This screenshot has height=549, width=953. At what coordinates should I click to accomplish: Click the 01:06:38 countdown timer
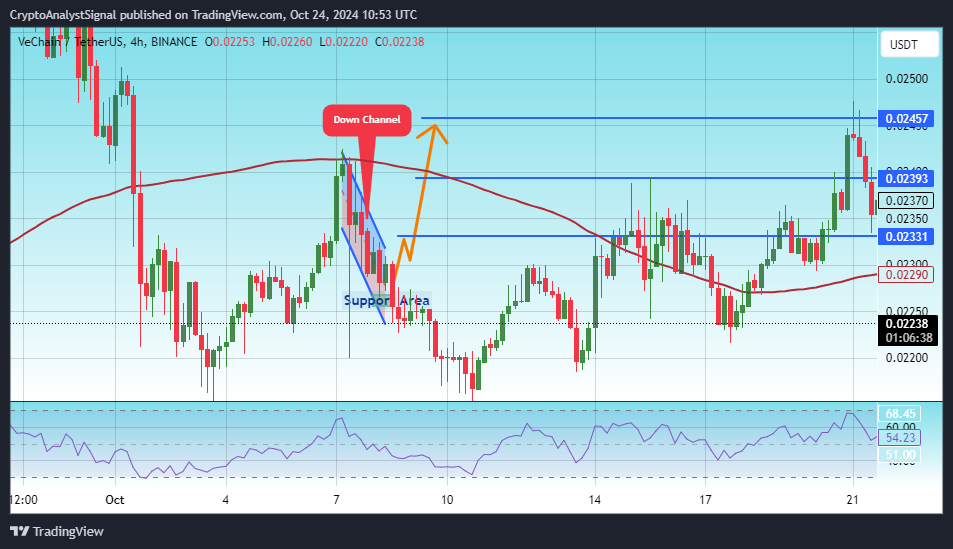[909, 338]
